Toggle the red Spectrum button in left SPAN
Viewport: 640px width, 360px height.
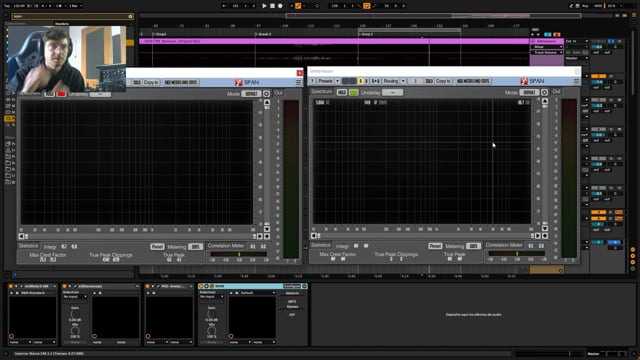click(x=61, y=94)
